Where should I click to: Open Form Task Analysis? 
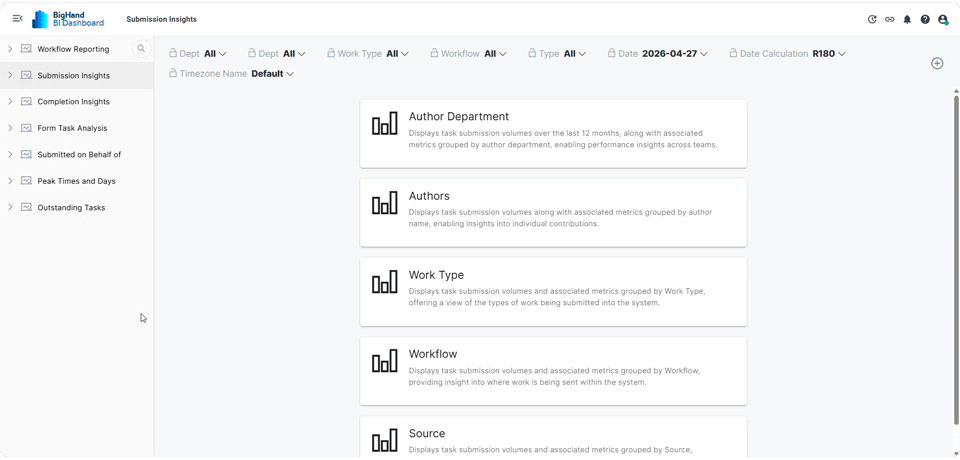coord(72,128)
